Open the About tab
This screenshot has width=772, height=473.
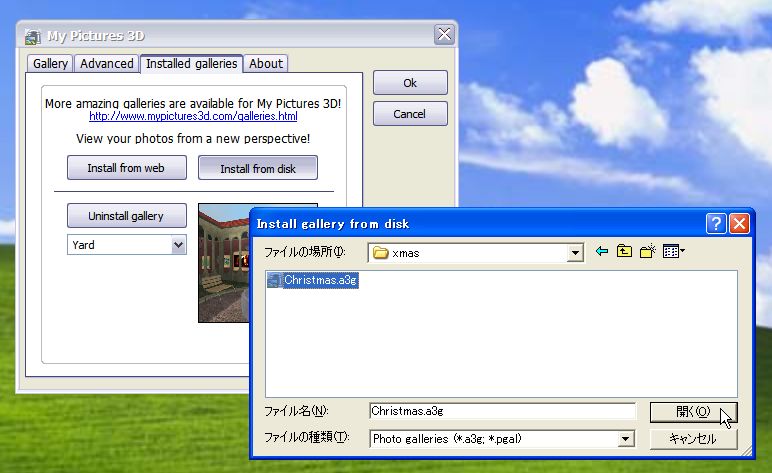point(266,64)
